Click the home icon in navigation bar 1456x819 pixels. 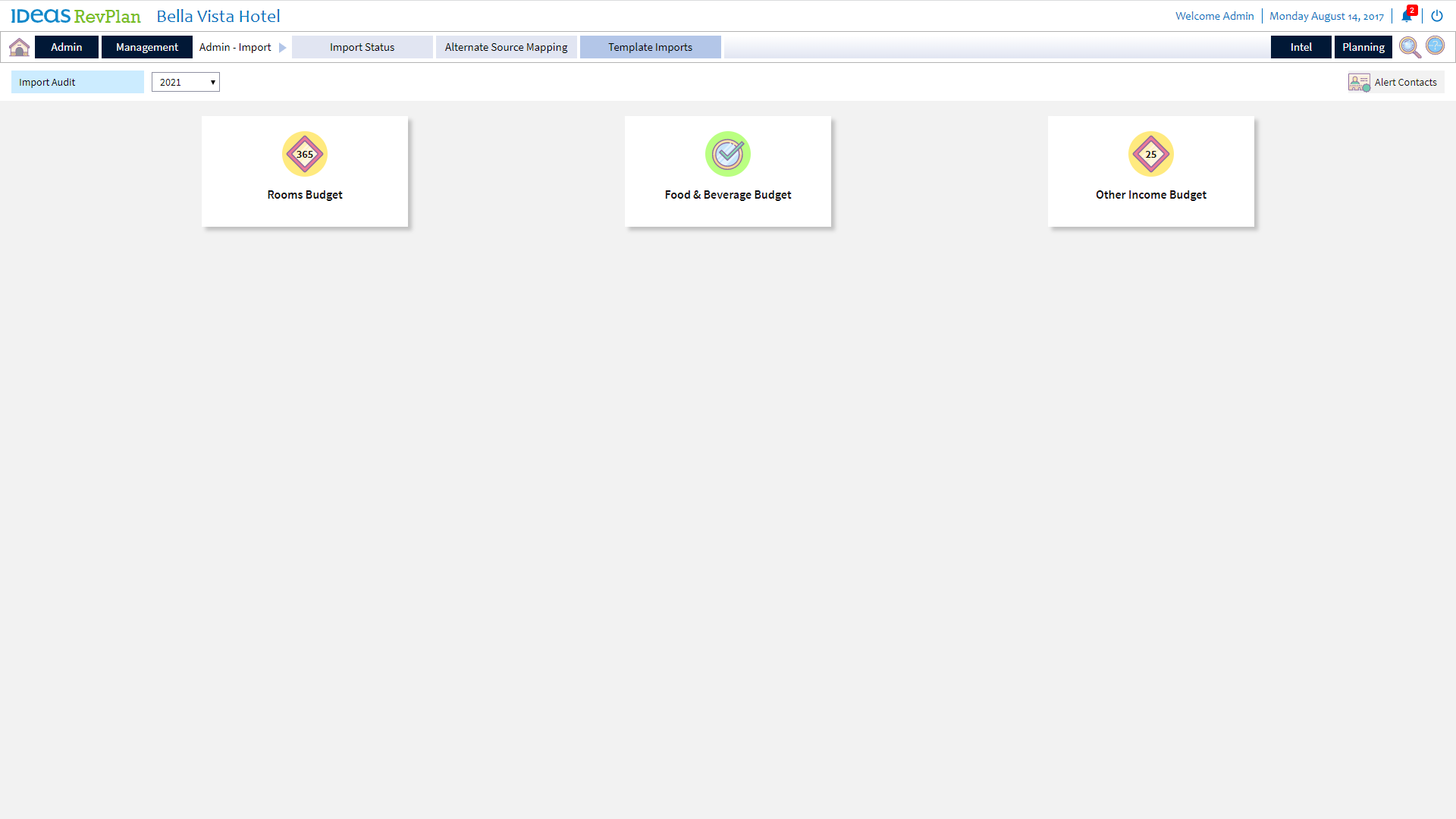[19, 47]
